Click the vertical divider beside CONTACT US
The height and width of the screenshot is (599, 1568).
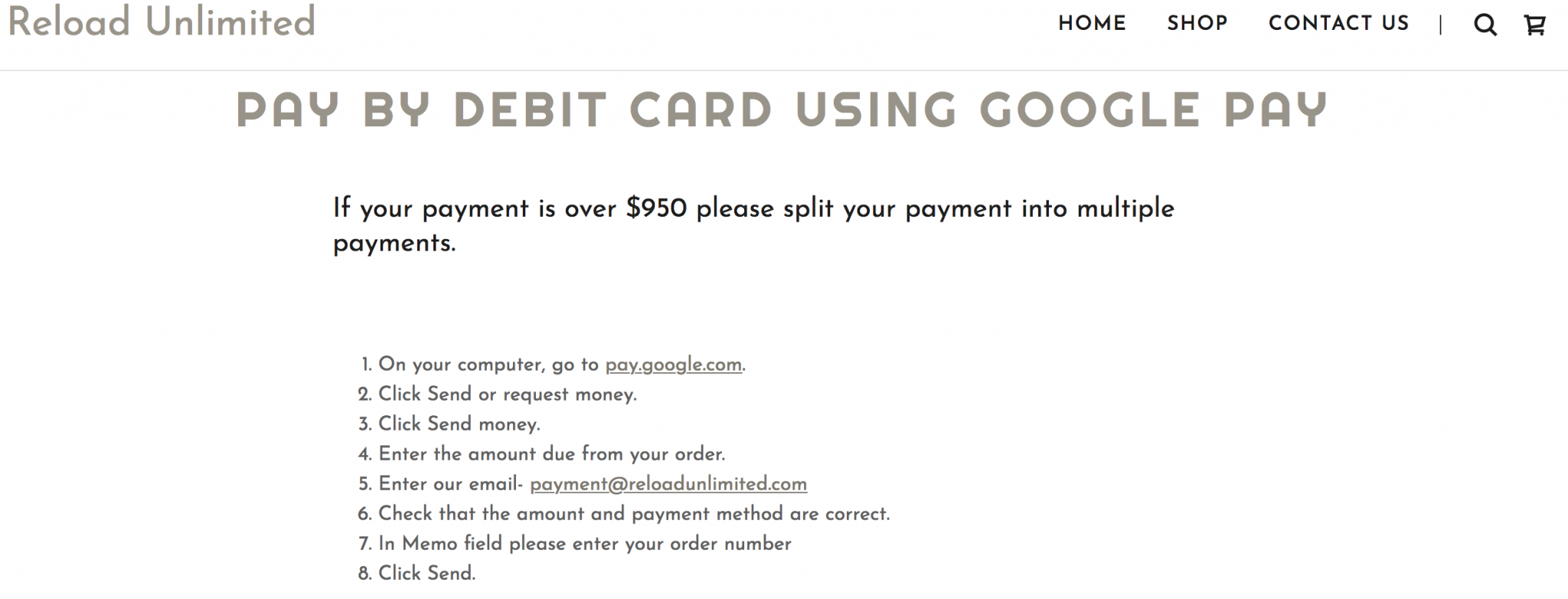1440,25
